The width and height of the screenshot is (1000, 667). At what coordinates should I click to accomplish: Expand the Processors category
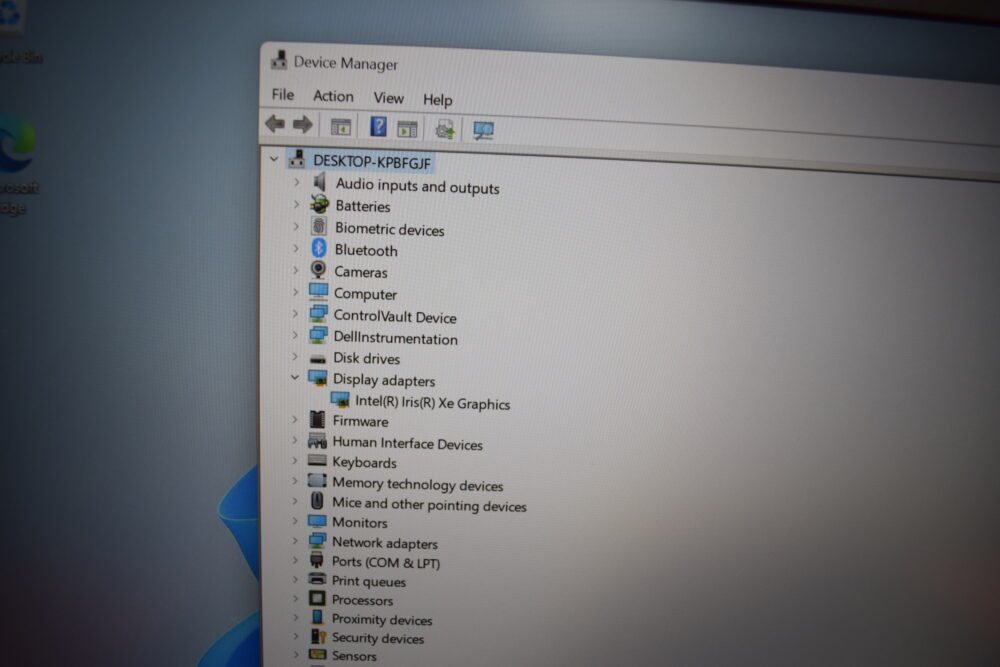(295, 598)
